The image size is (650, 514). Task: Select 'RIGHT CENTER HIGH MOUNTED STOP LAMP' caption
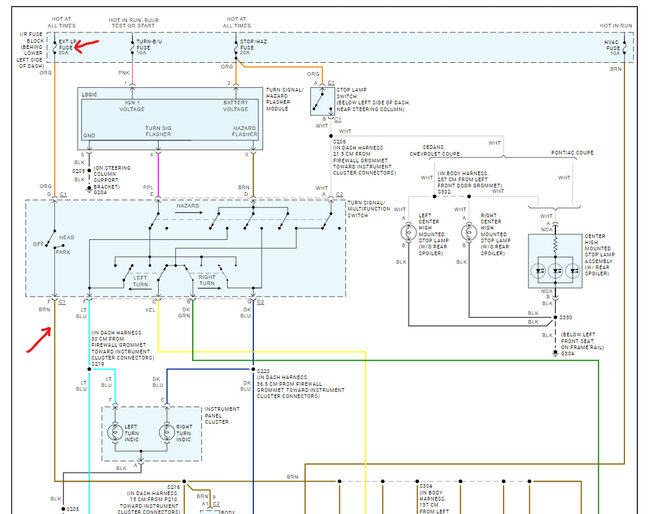pyautogui.click(x=495, y=234)
